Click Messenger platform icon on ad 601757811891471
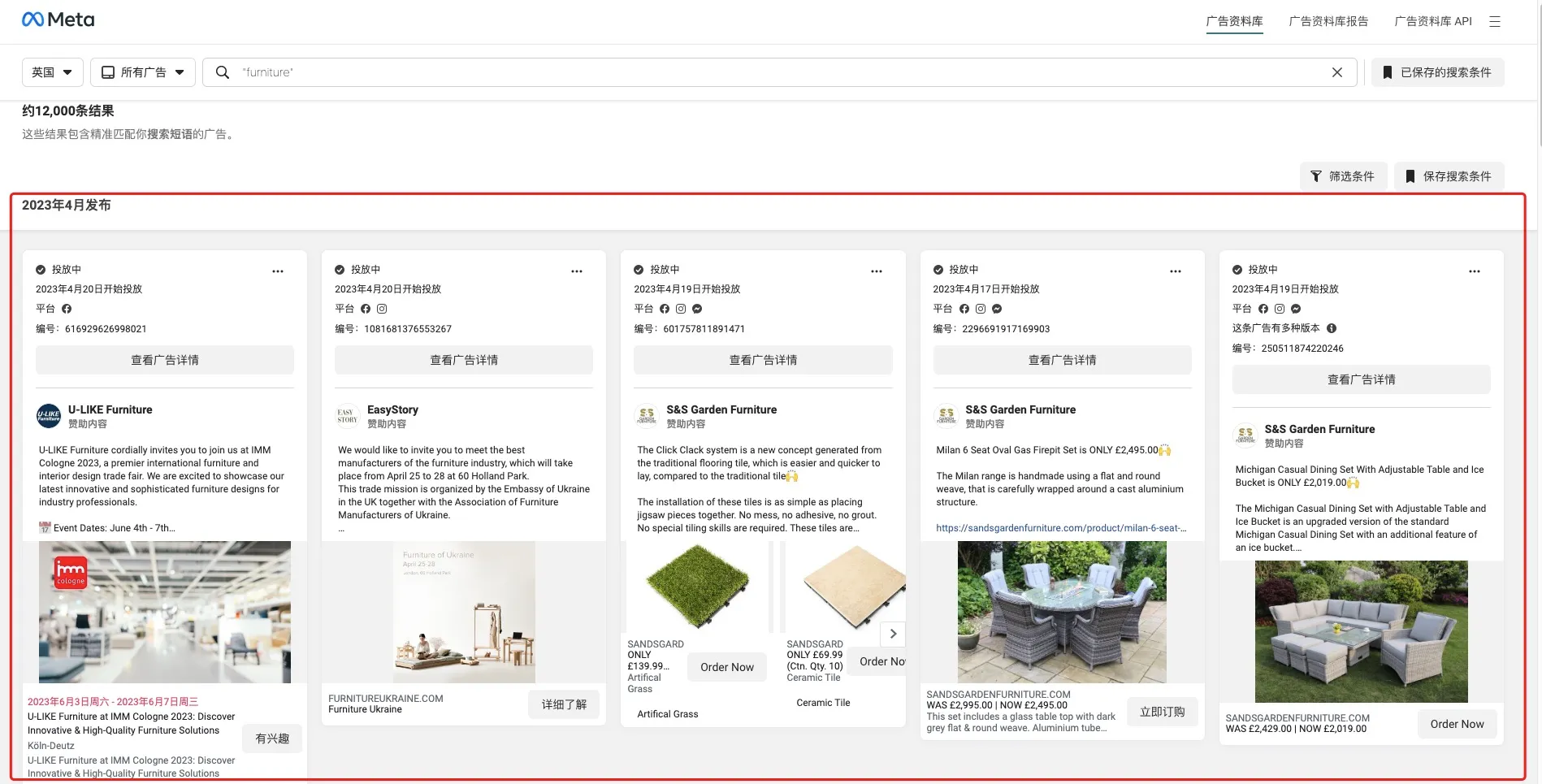 click(x=697, y=309)
